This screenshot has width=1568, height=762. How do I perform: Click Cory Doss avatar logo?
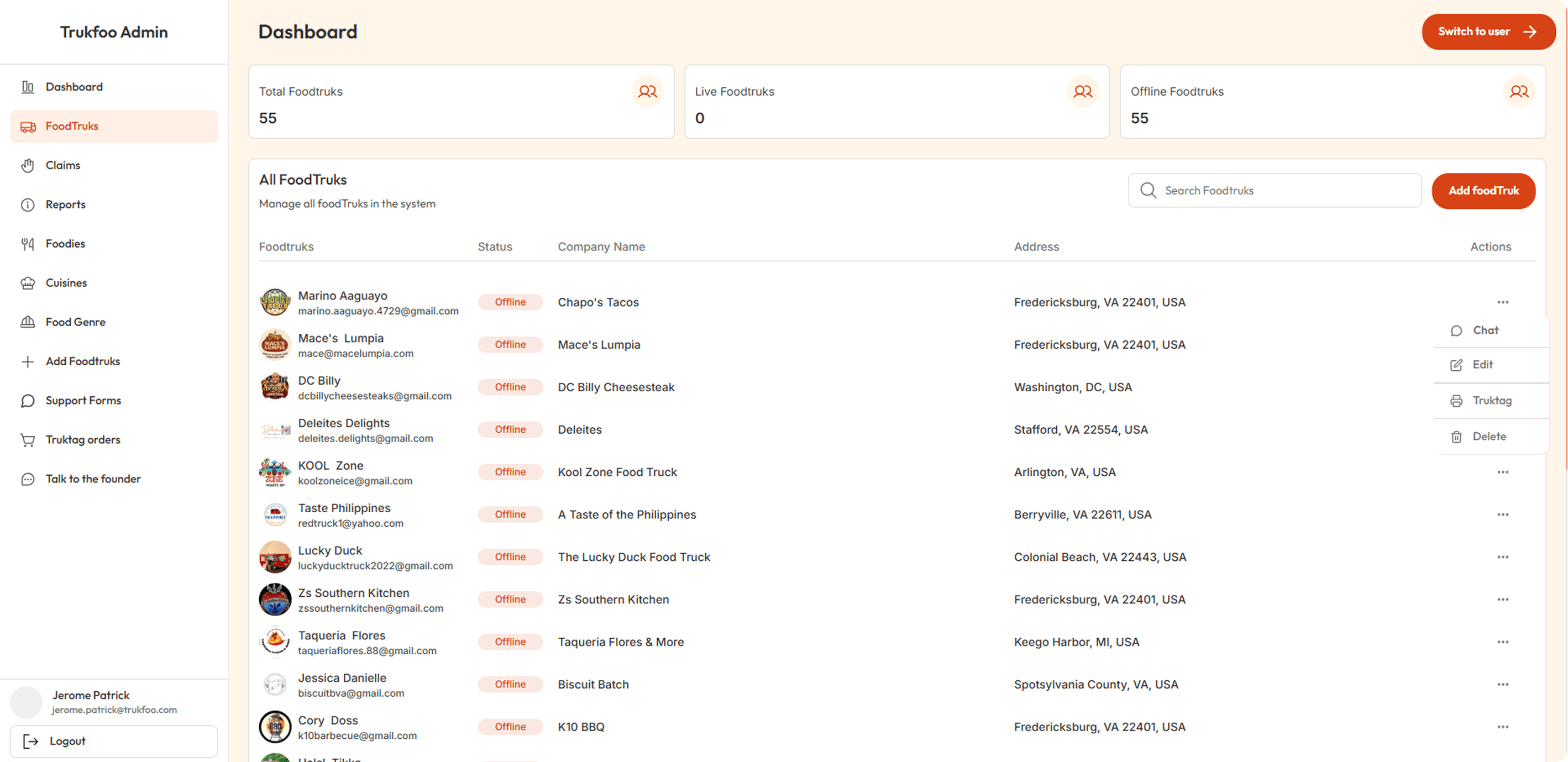[275, 727]
